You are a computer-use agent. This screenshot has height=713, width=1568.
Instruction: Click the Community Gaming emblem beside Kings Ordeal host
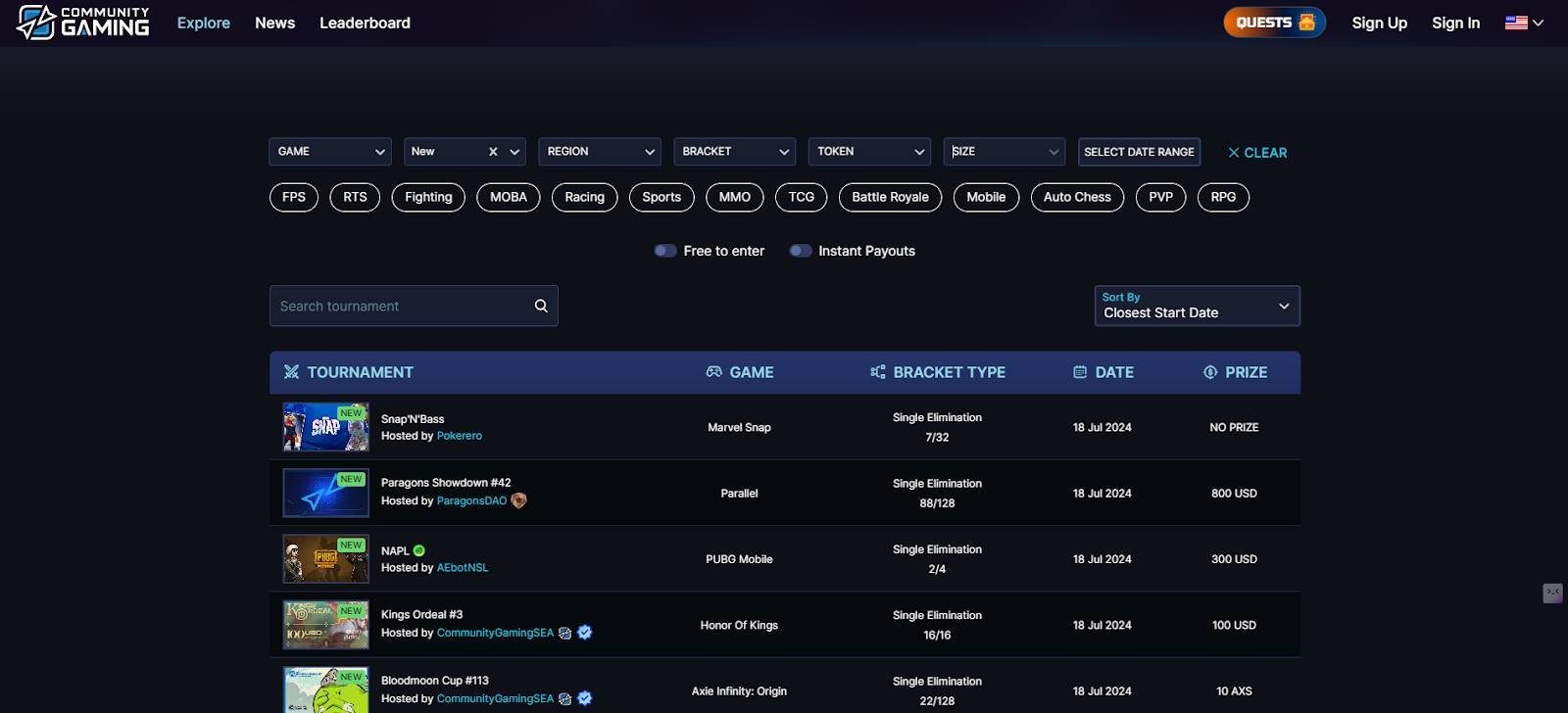coord(564,633)
